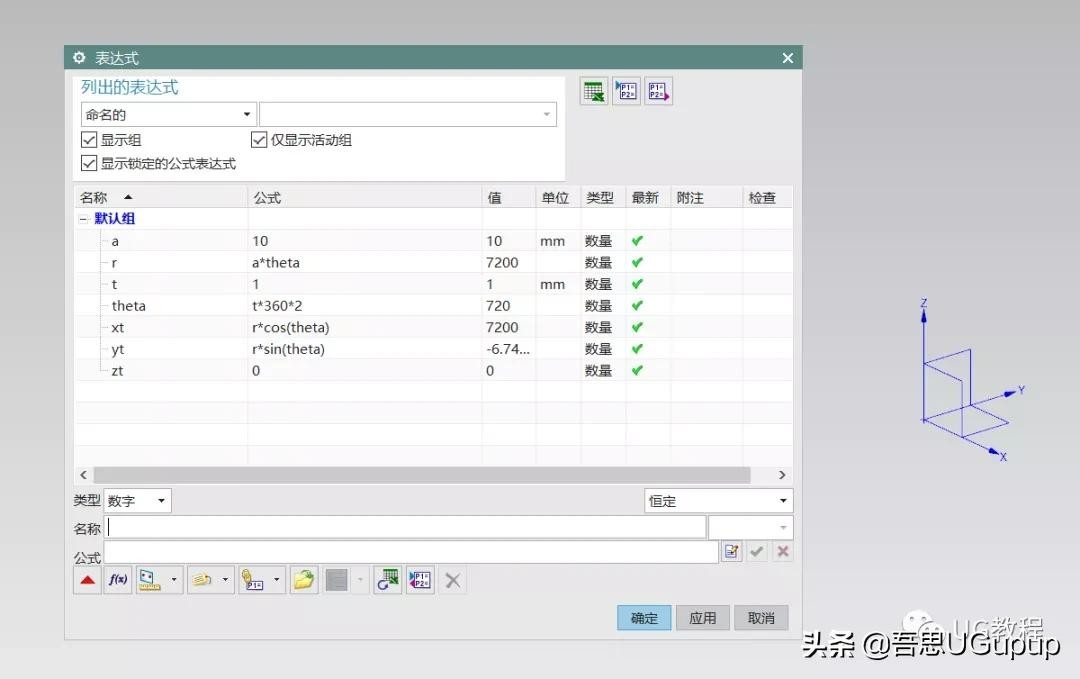
Task: Click the 确定 button
Action: coord(644,618)
